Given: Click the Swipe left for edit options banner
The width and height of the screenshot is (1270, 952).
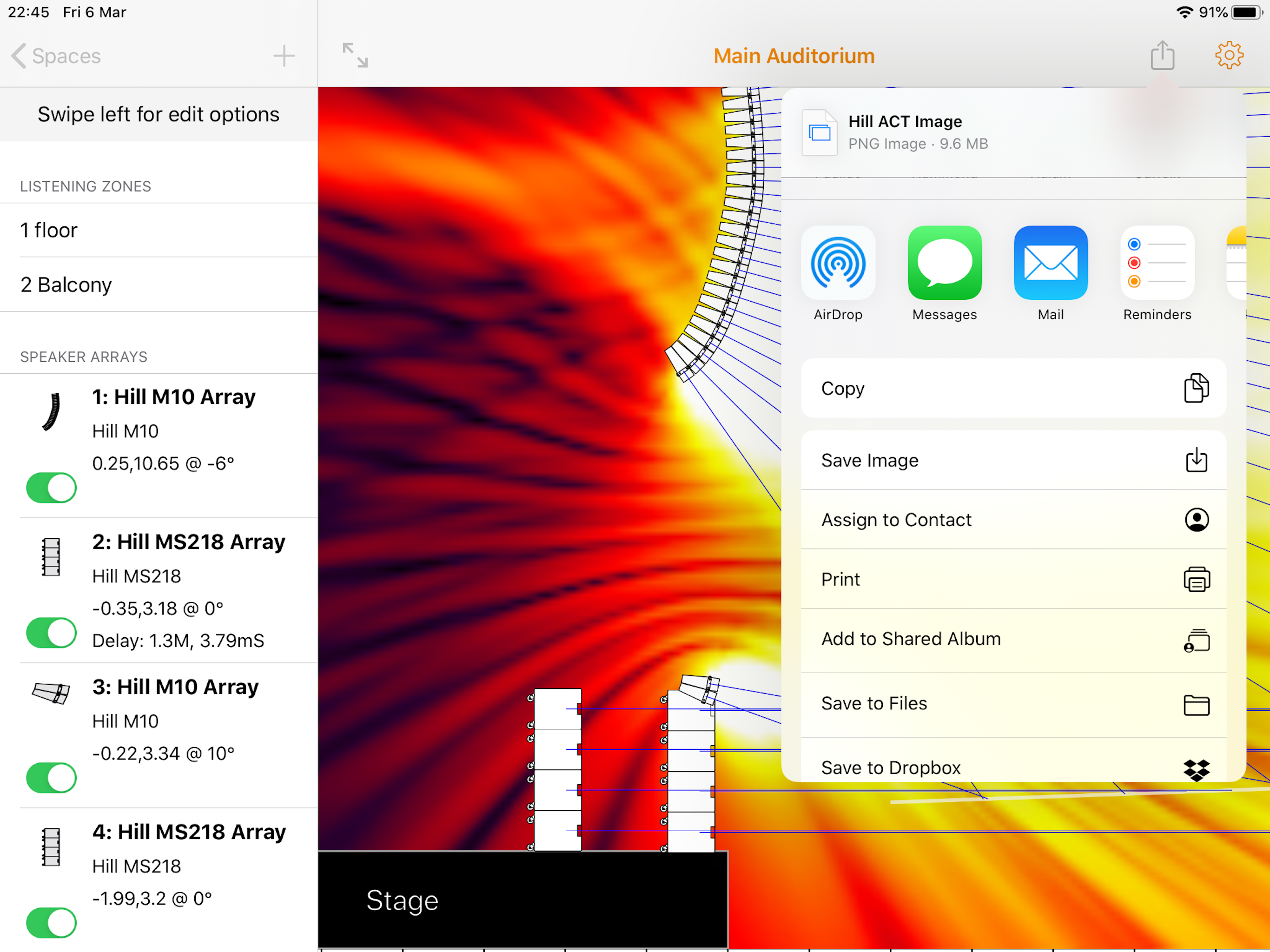Looking at the screenshot, I should (159, 114).
